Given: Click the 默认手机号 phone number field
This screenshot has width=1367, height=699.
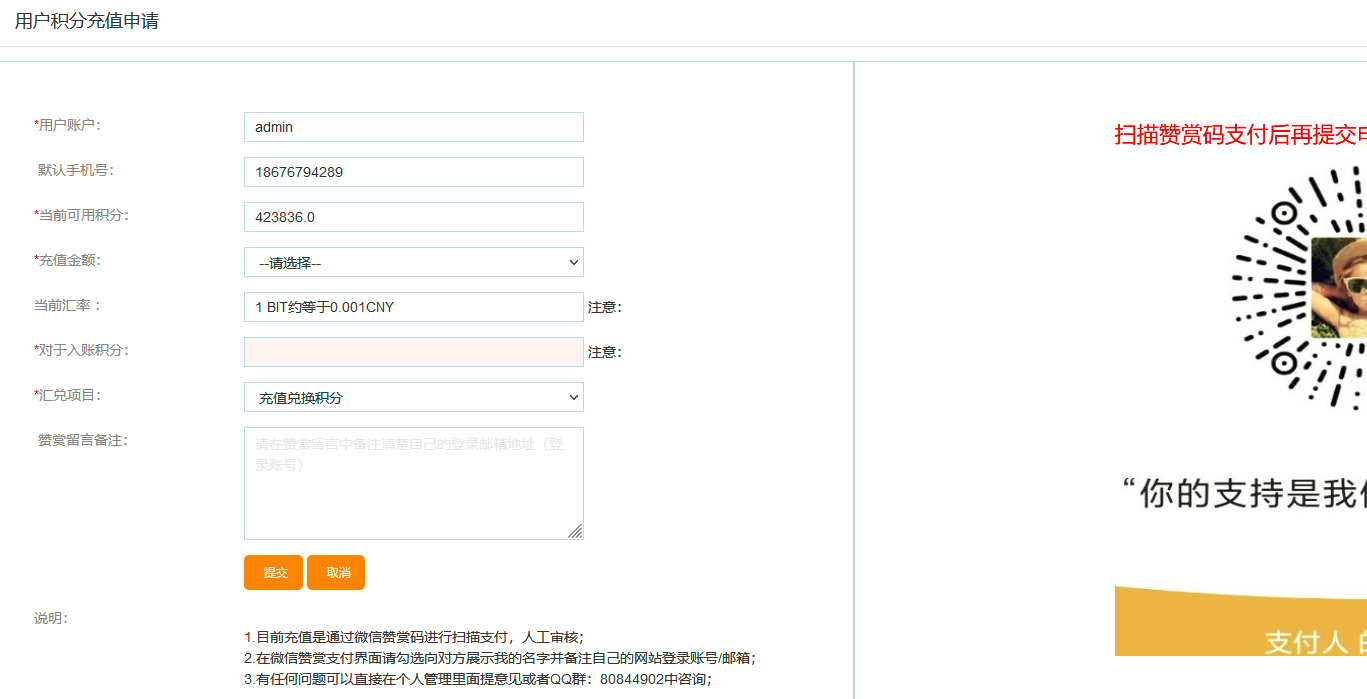Looking at the screenshot, I should [413, 172].
